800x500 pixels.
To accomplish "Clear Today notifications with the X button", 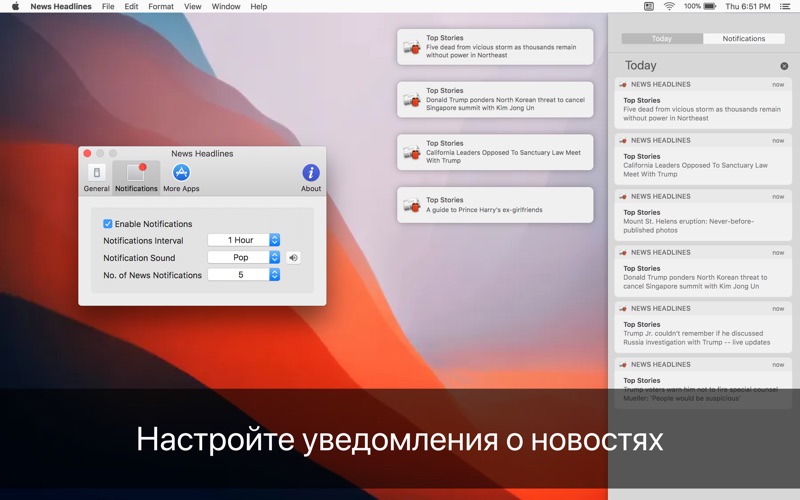I will coord(784,66).
